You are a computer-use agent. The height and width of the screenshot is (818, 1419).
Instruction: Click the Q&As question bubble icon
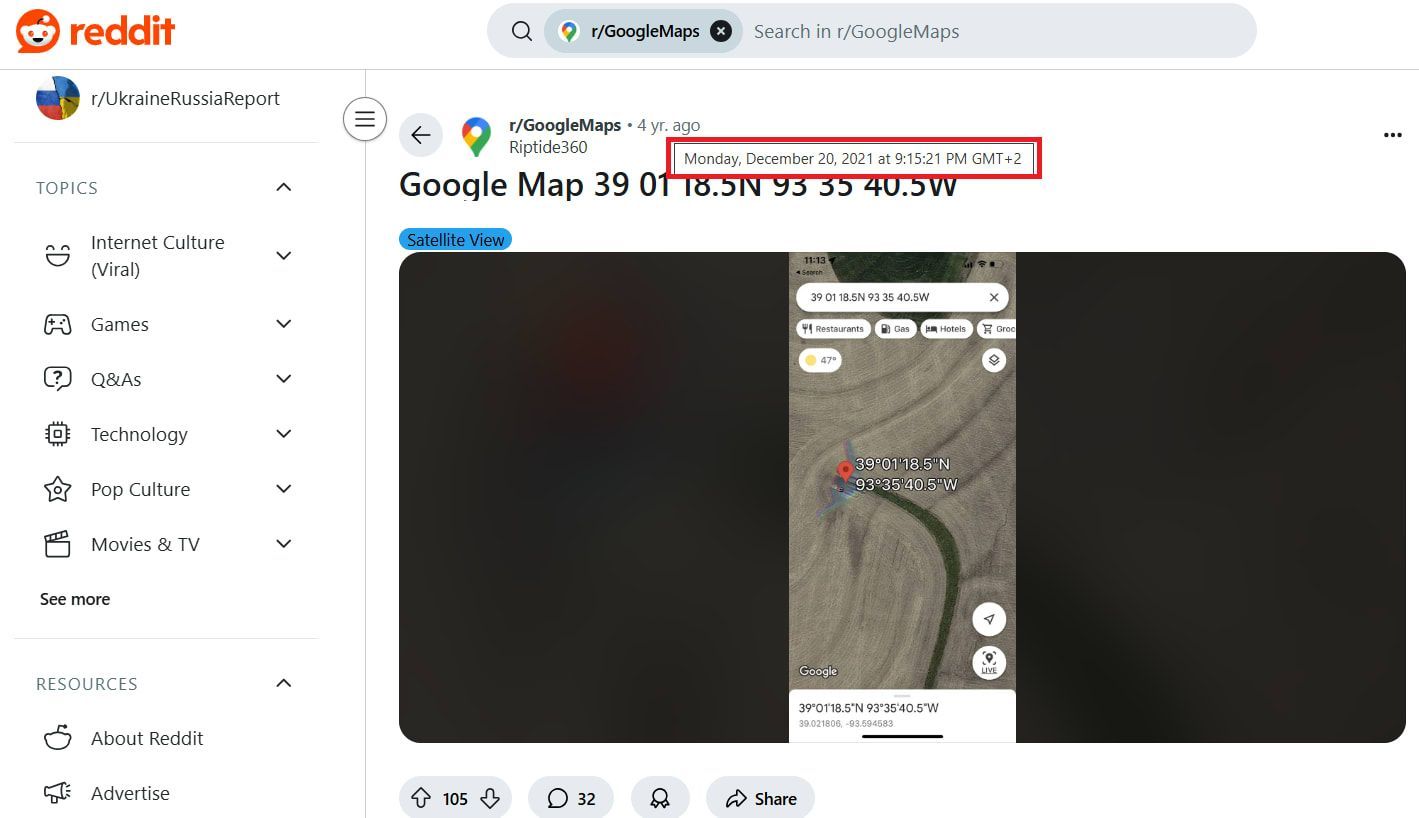click(x=57, y=379)
